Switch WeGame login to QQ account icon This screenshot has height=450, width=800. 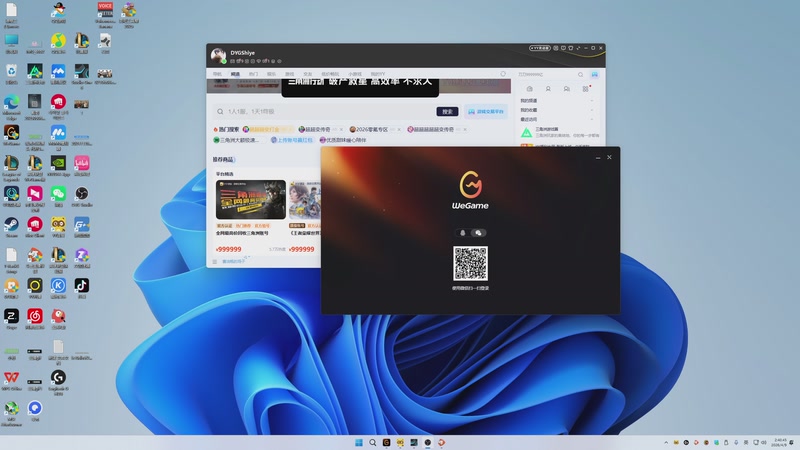tap(463, 233)
